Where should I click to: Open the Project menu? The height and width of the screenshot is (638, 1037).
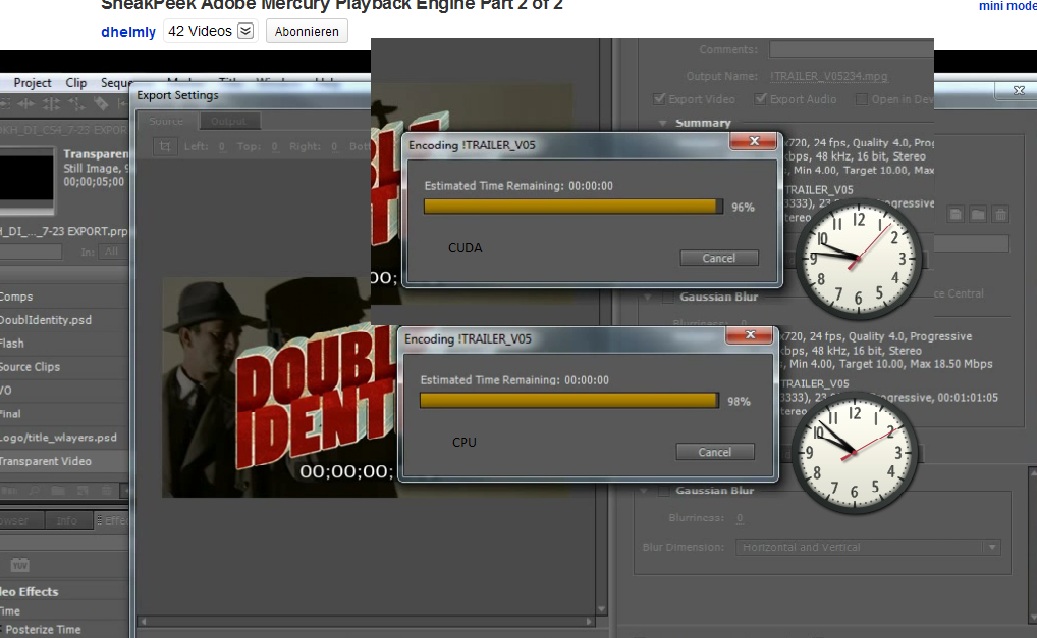pyautogui.click(x=32, y=83)
